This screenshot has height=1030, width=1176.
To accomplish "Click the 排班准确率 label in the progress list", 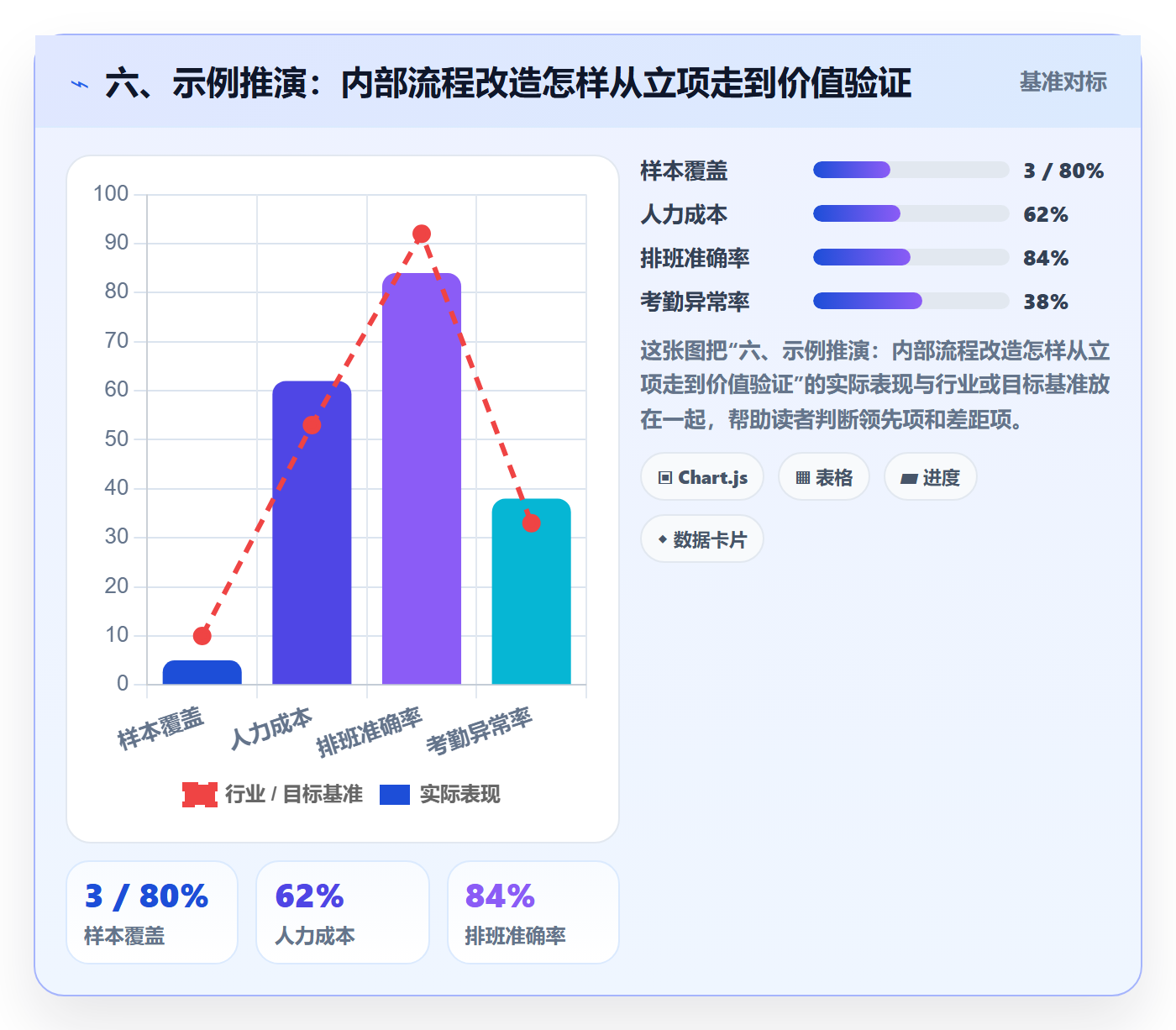I will 695,258.
